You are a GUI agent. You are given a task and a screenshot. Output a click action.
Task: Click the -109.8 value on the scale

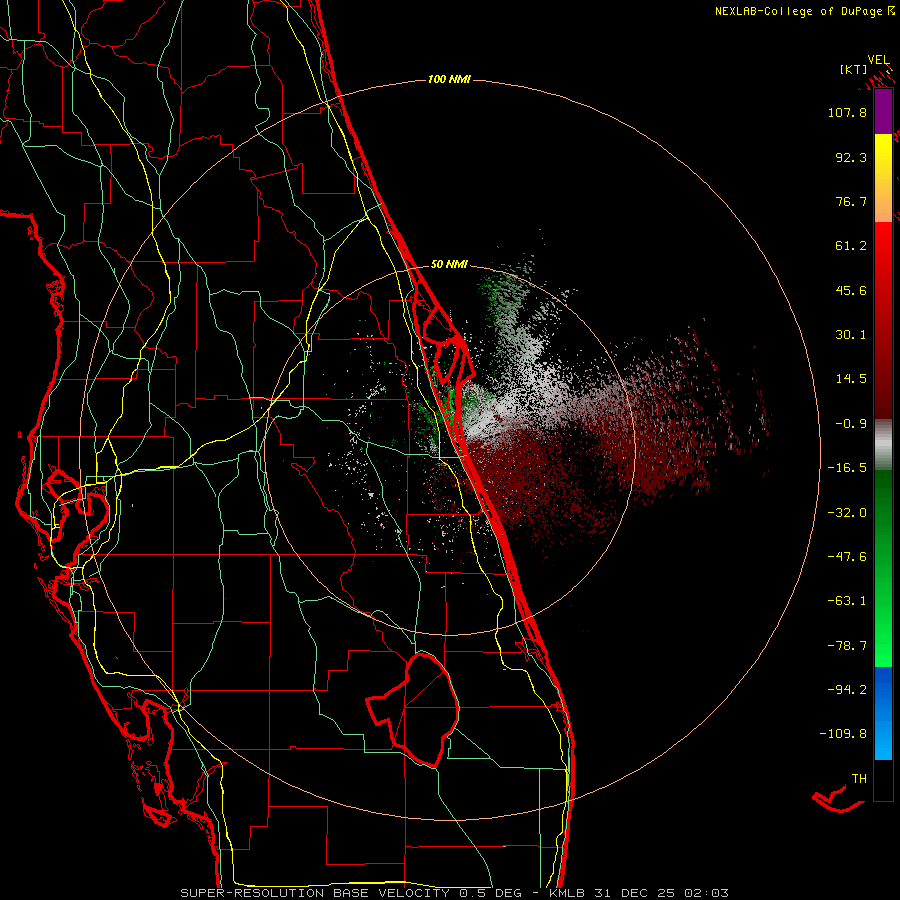[843, 734]
